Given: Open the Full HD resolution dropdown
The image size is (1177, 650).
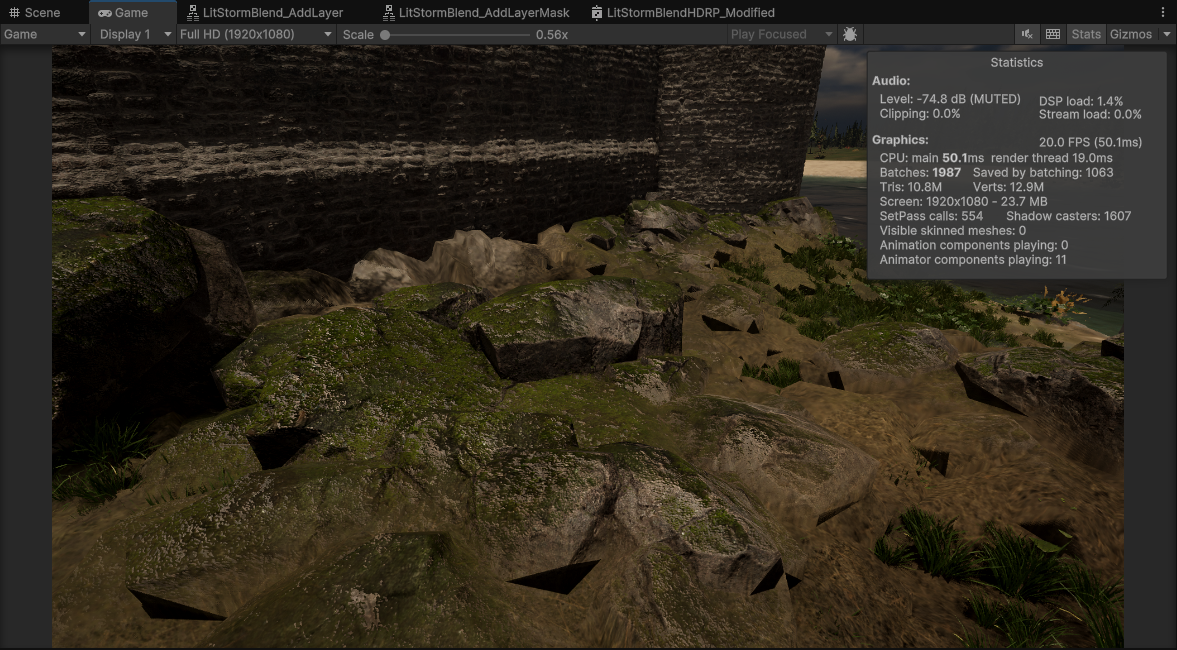Looking at the screenshot, I should click(x=250, y=33).
